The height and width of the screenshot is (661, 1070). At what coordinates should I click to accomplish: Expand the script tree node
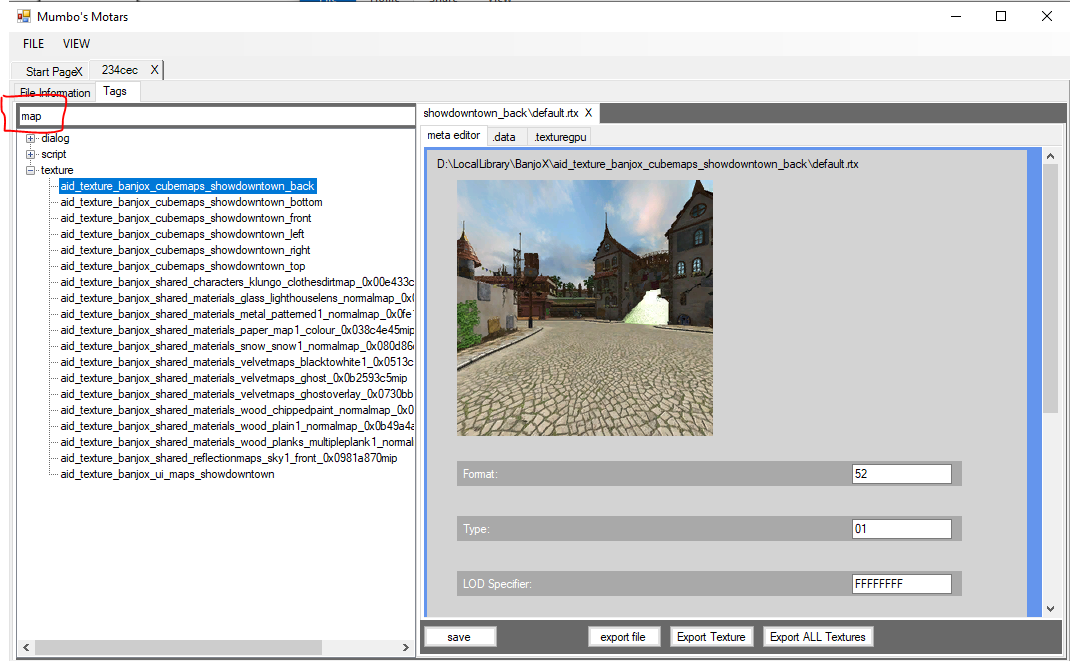(x=30, y=154)
